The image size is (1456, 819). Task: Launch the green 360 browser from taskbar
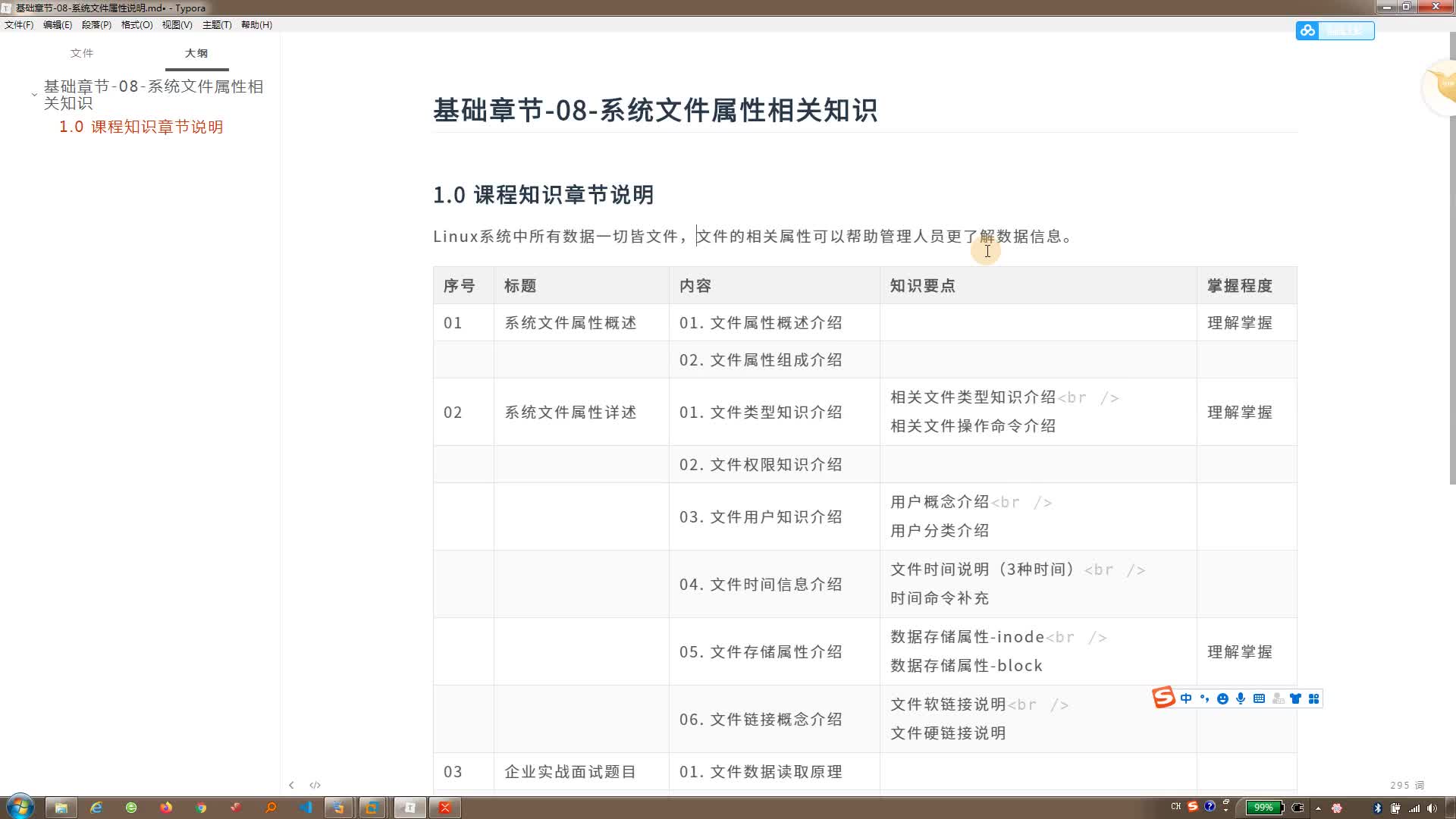pyautogui.click(x=131, y=808)
